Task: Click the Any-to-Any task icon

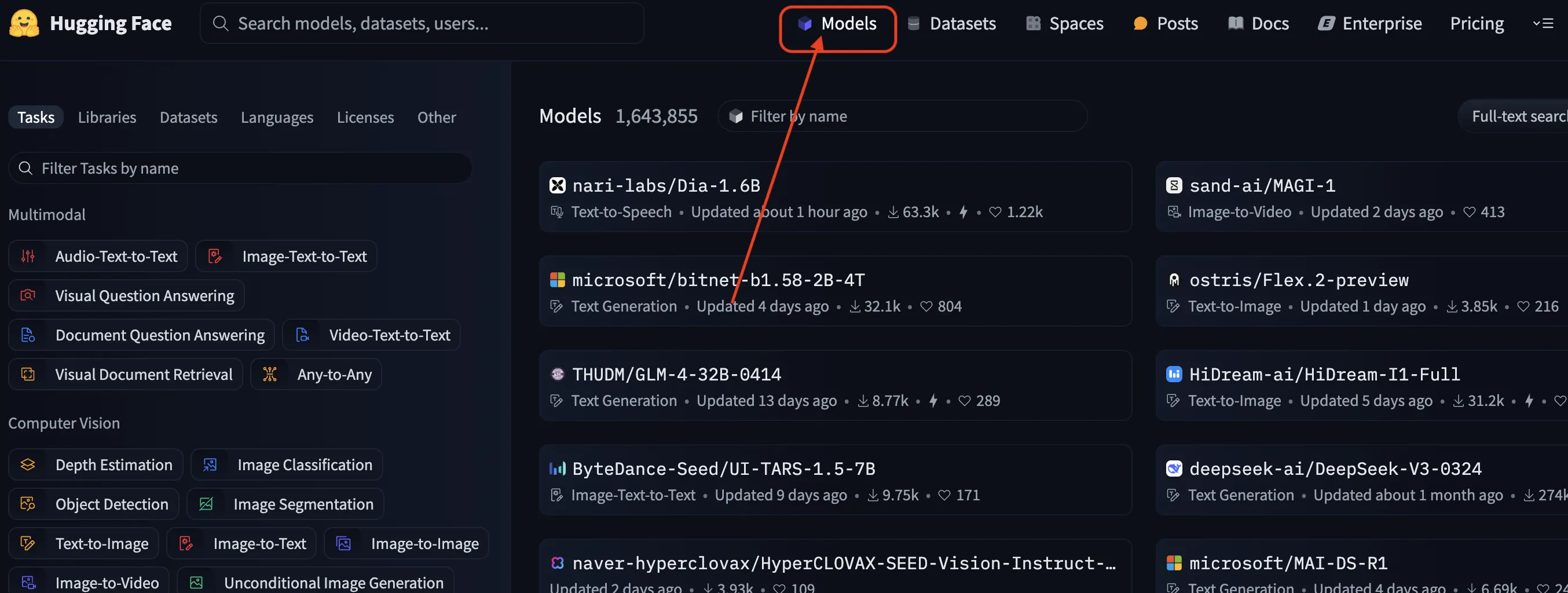Action: 270,374
